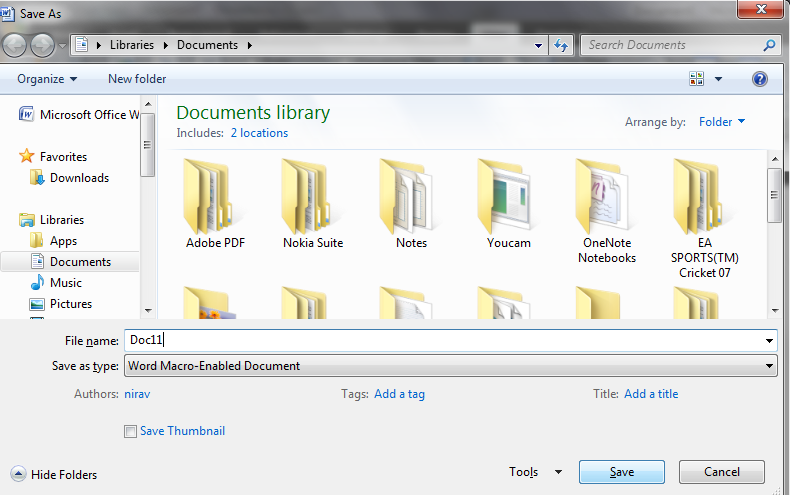Image resolution: width=790 pixels, height=495 pixels.
Task: Click the Save button
Action: pos(622,472)
